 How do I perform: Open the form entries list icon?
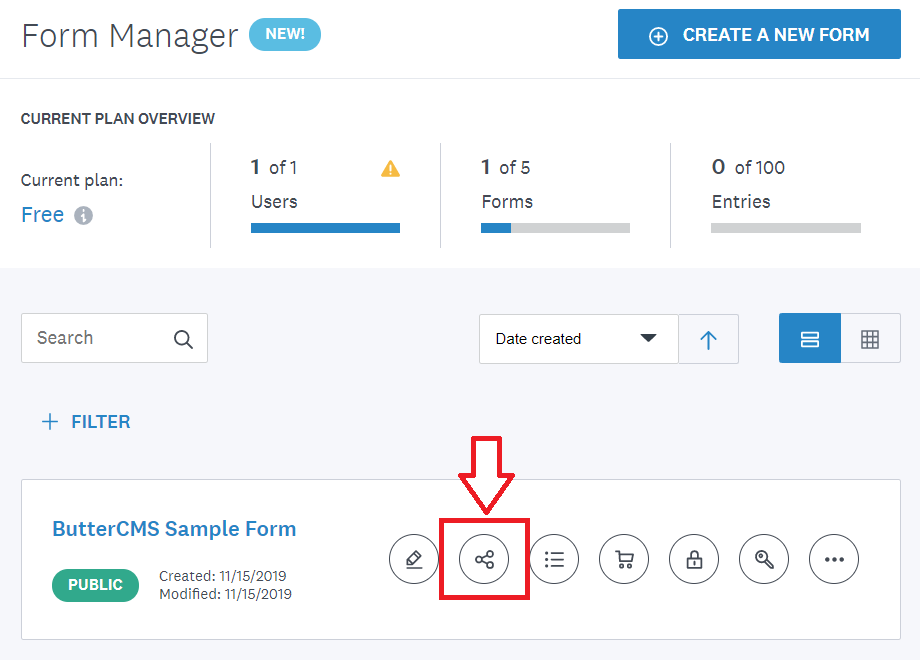point(554,559)
